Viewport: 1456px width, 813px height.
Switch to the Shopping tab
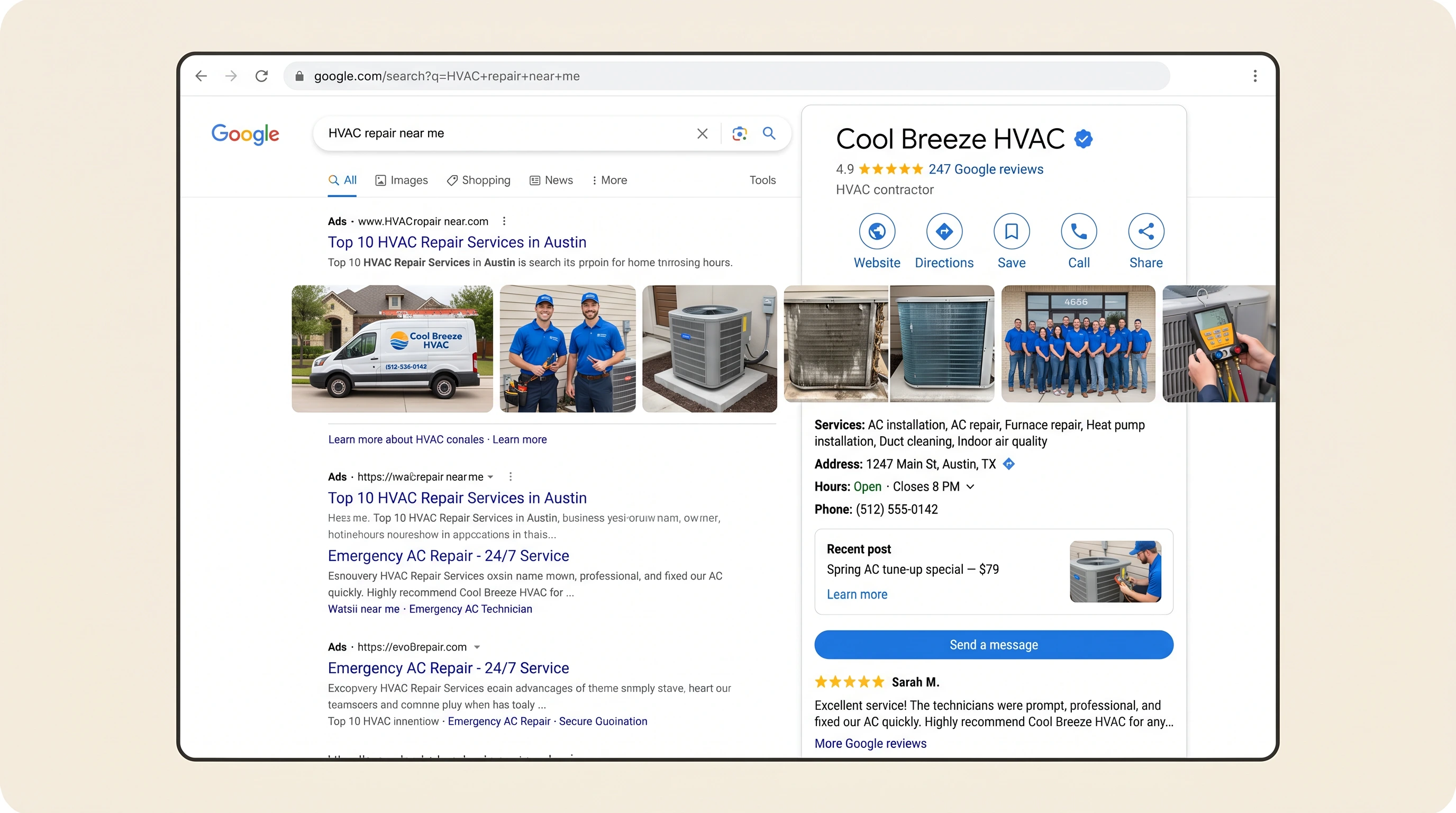tap(478, 180)
